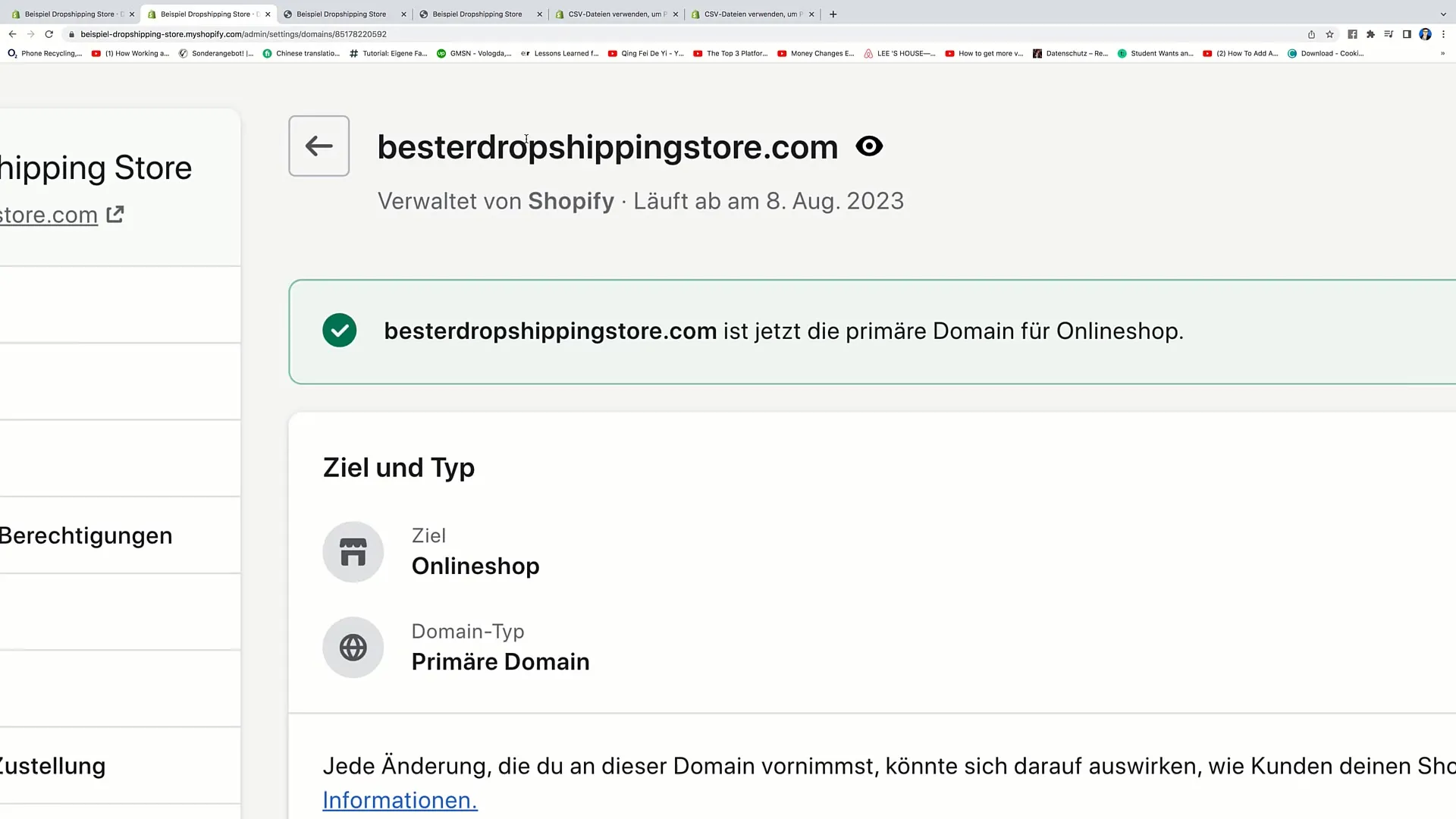Toggle the browser side panel icon
1456x819 pixels.
(1407, 34)
